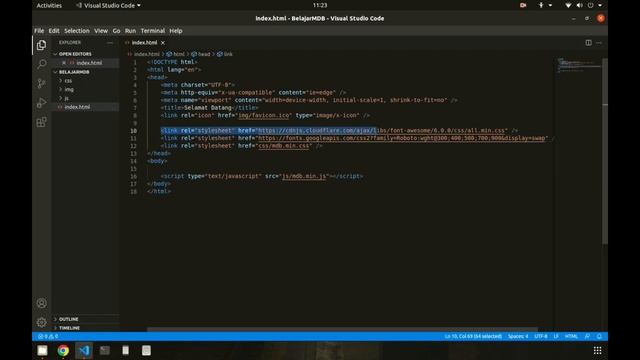This screenshot has width=640, height=360.
Task: Click the screen recording indicator in top bar
Action: point(523,5)
